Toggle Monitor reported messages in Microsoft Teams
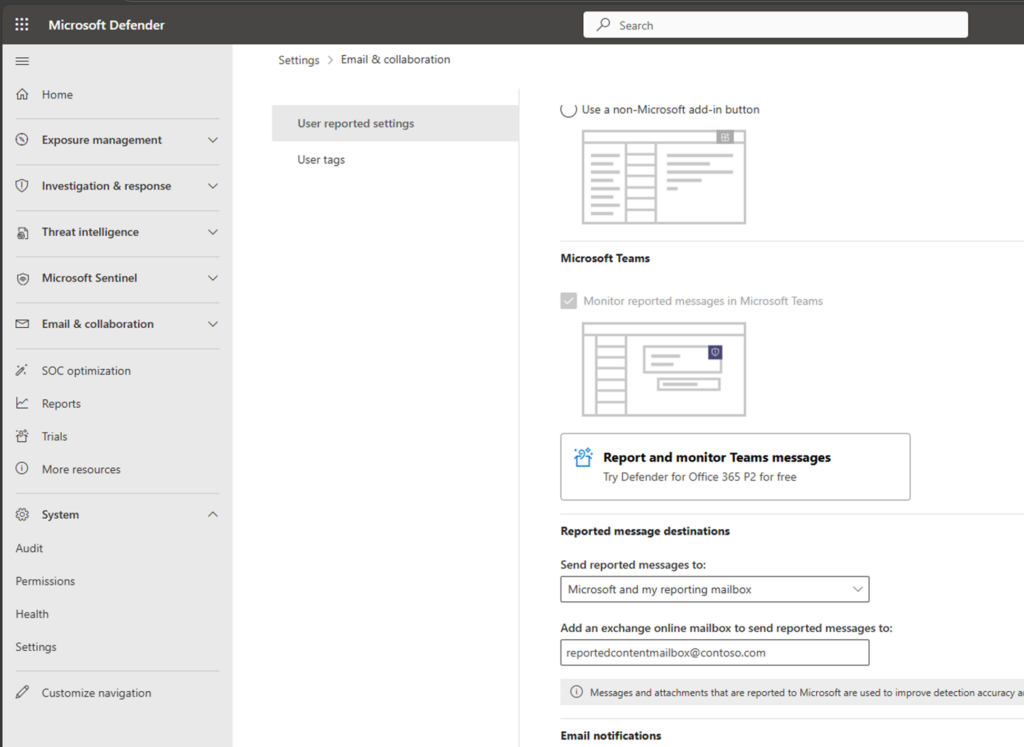 tap(569, 301)
